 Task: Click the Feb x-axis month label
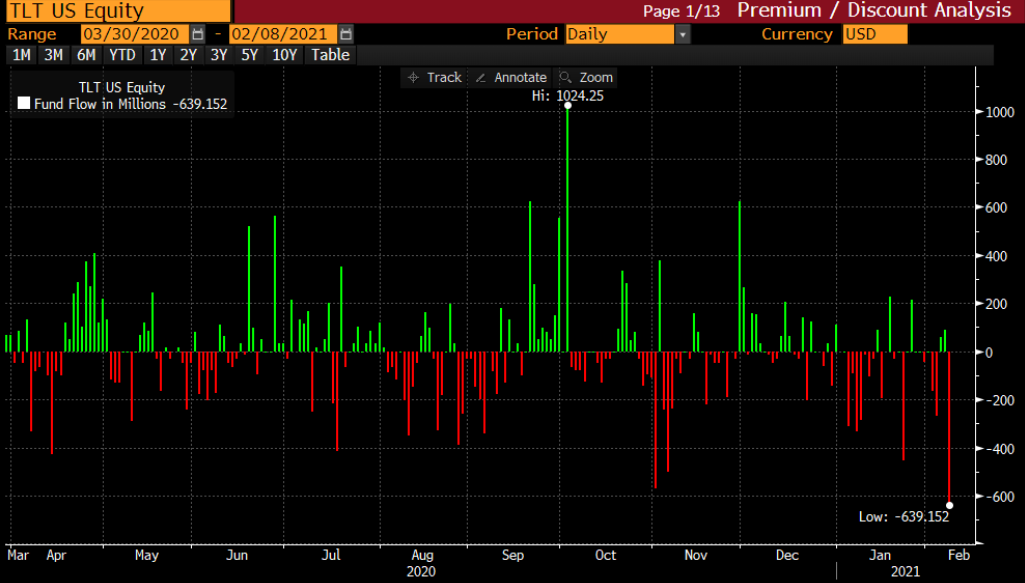[958, 555]
